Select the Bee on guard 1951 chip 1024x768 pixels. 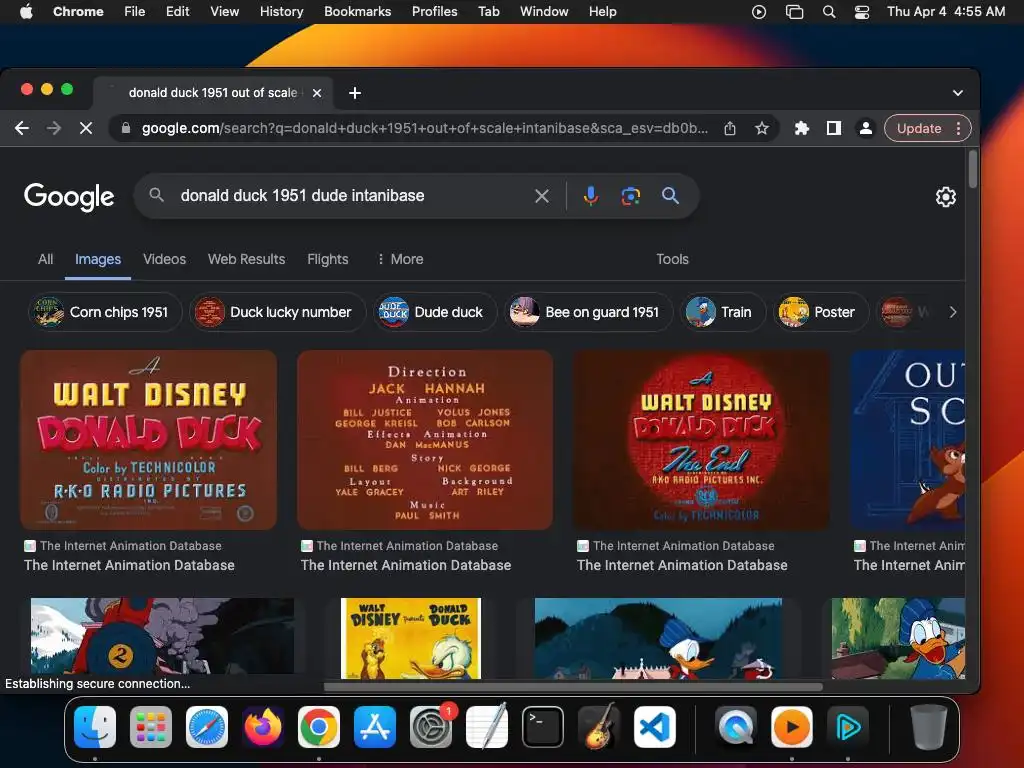(588, 312)
